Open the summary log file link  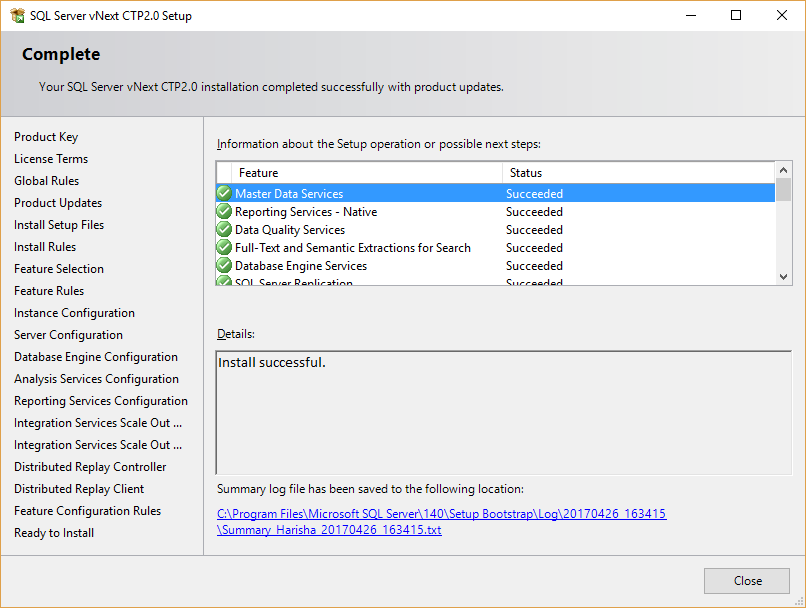(x=442, y=522)
